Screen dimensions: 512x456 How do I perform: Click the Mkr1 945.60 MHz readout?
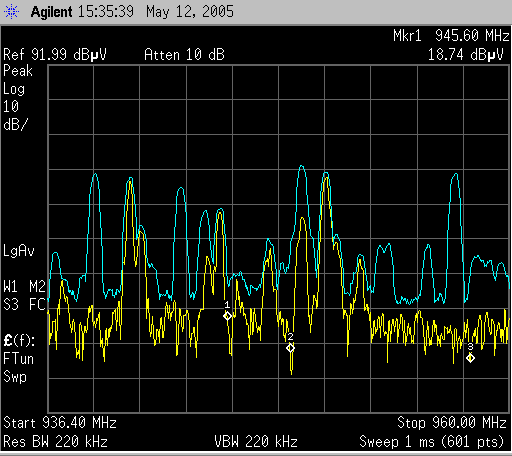[x=451, y=36]
